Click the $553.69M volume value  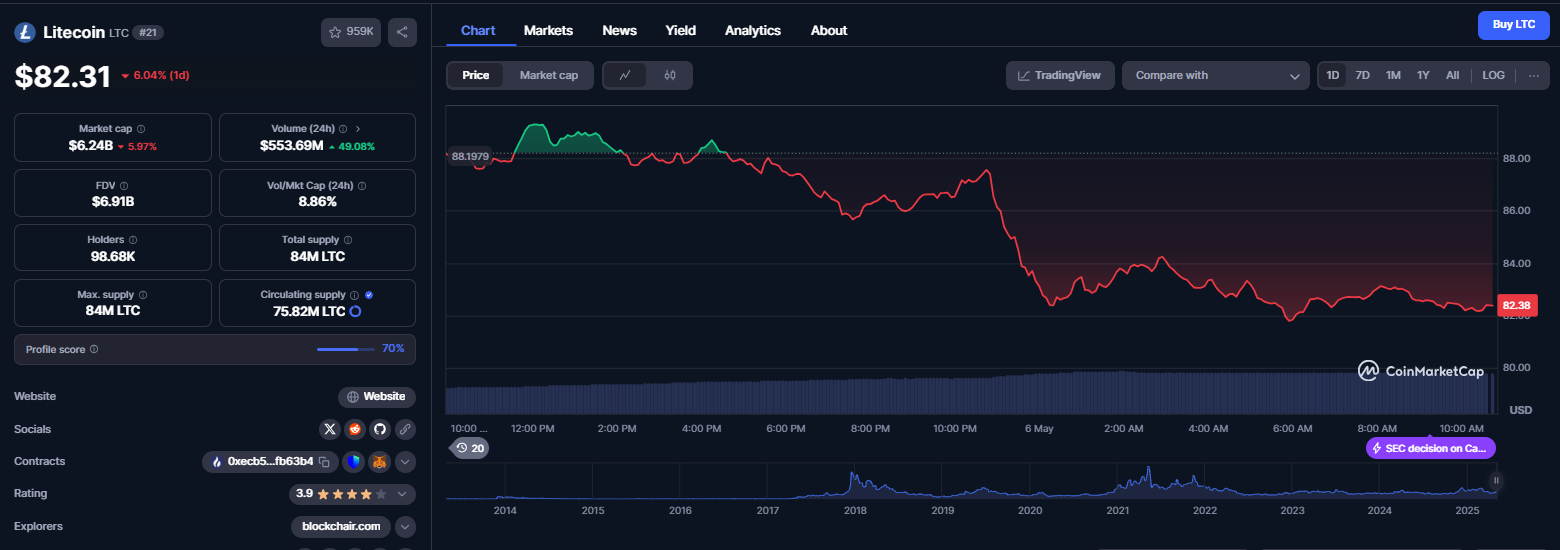pyautogui.click(x=291, y=146)
